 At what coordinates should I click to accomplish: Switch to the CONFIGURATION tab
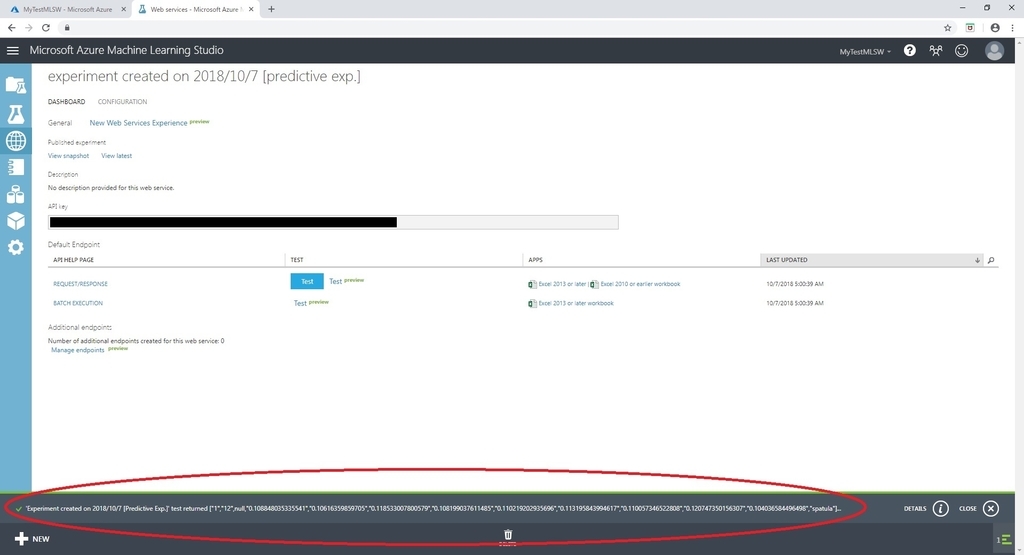coord(122,102)
